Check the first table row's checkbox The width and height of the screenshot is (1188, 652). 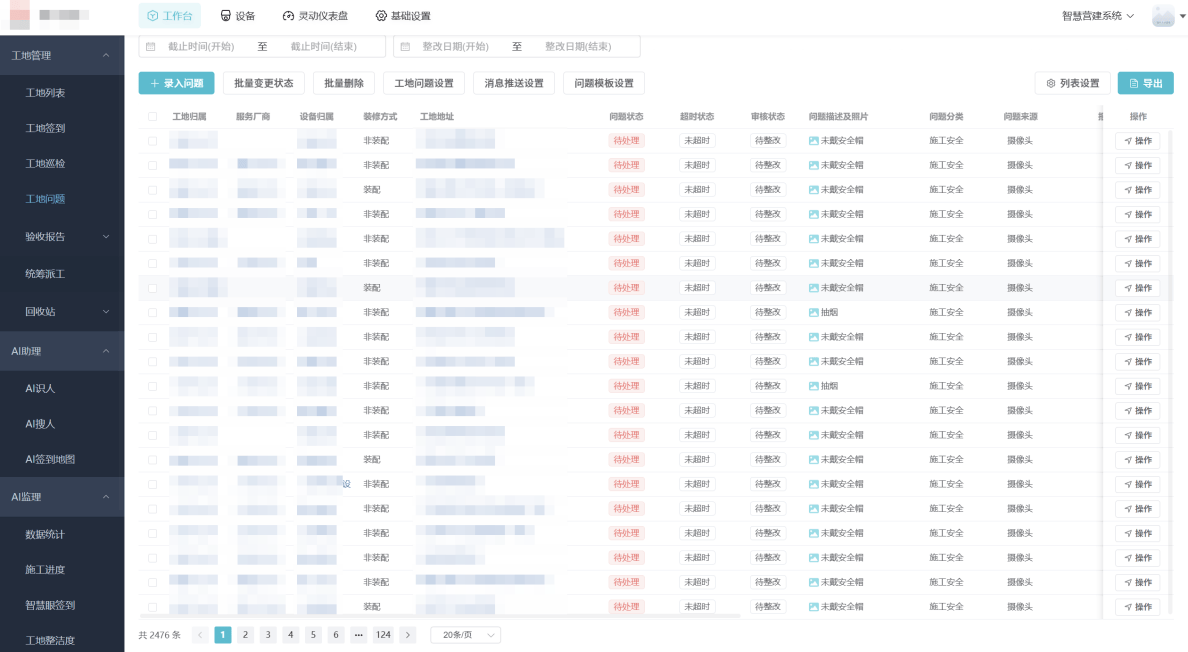coord(153,141)
